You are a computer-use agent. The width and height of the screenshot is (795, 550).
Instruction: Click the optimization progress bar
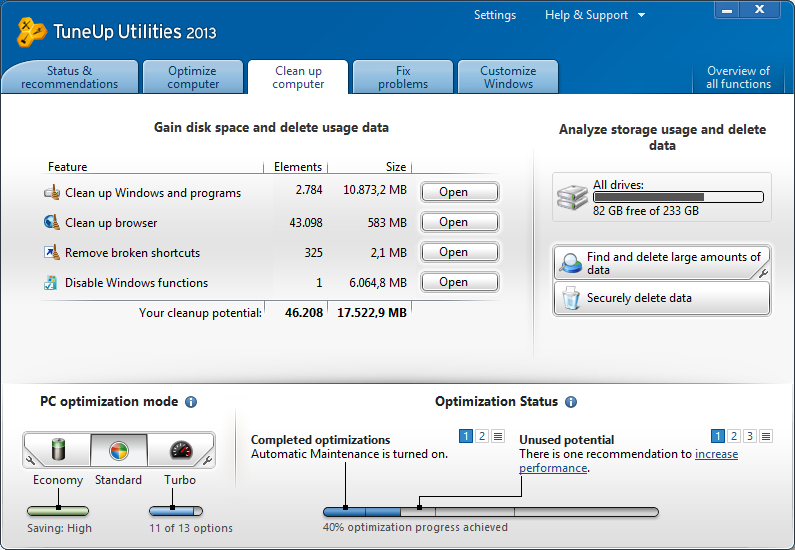tap(490, 512)
